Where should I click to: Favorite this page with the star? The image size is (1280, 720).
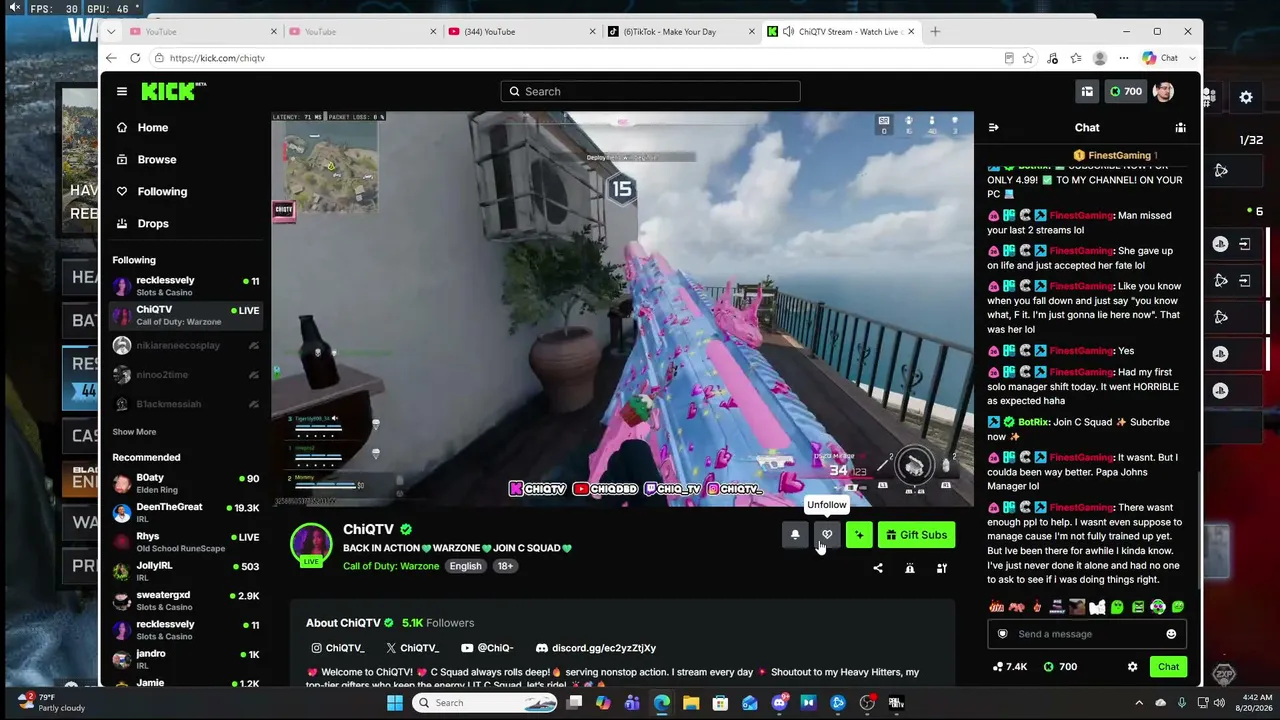tap(1028, 58)
